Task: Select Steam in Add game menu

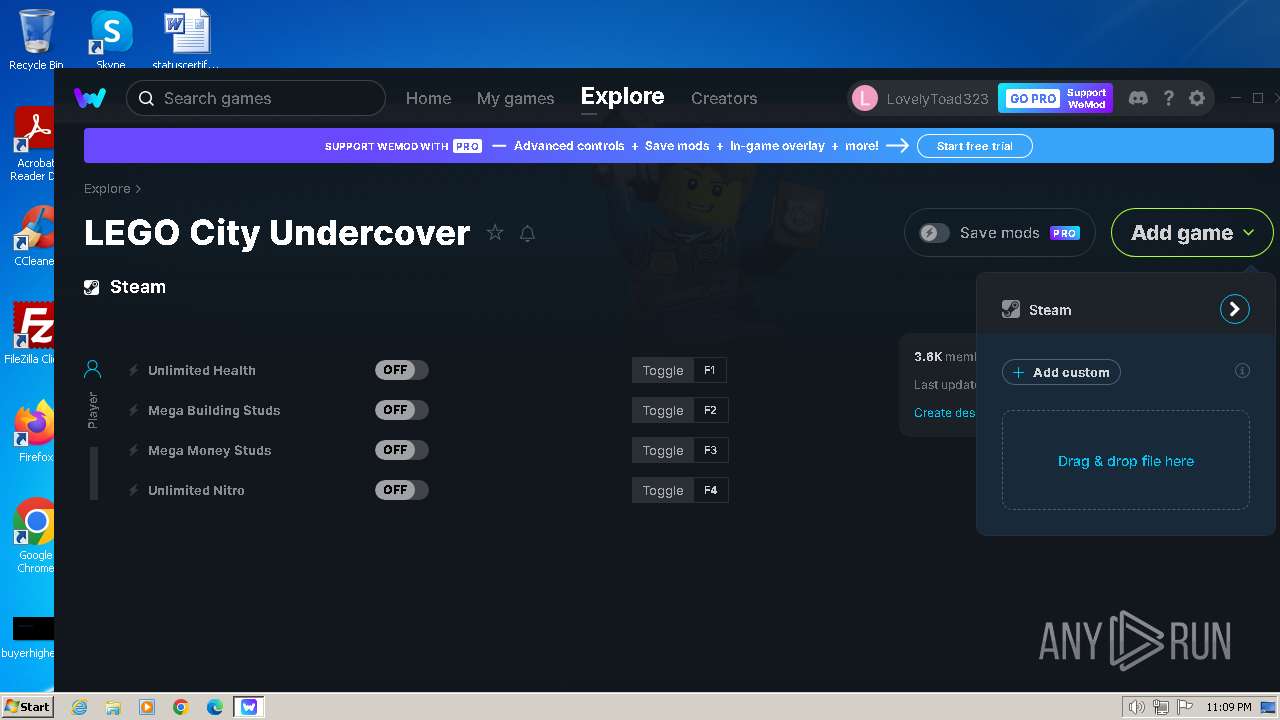Action: coord(1125,310)
